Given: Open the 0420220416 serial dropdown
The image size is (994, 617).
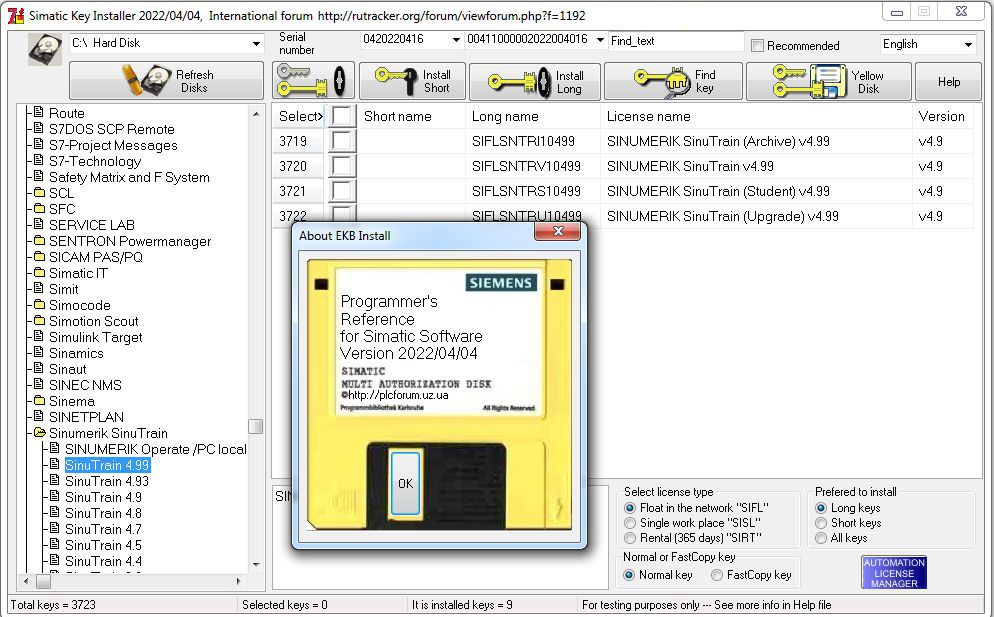Looking at the screenshot, I should coord(456,40).
